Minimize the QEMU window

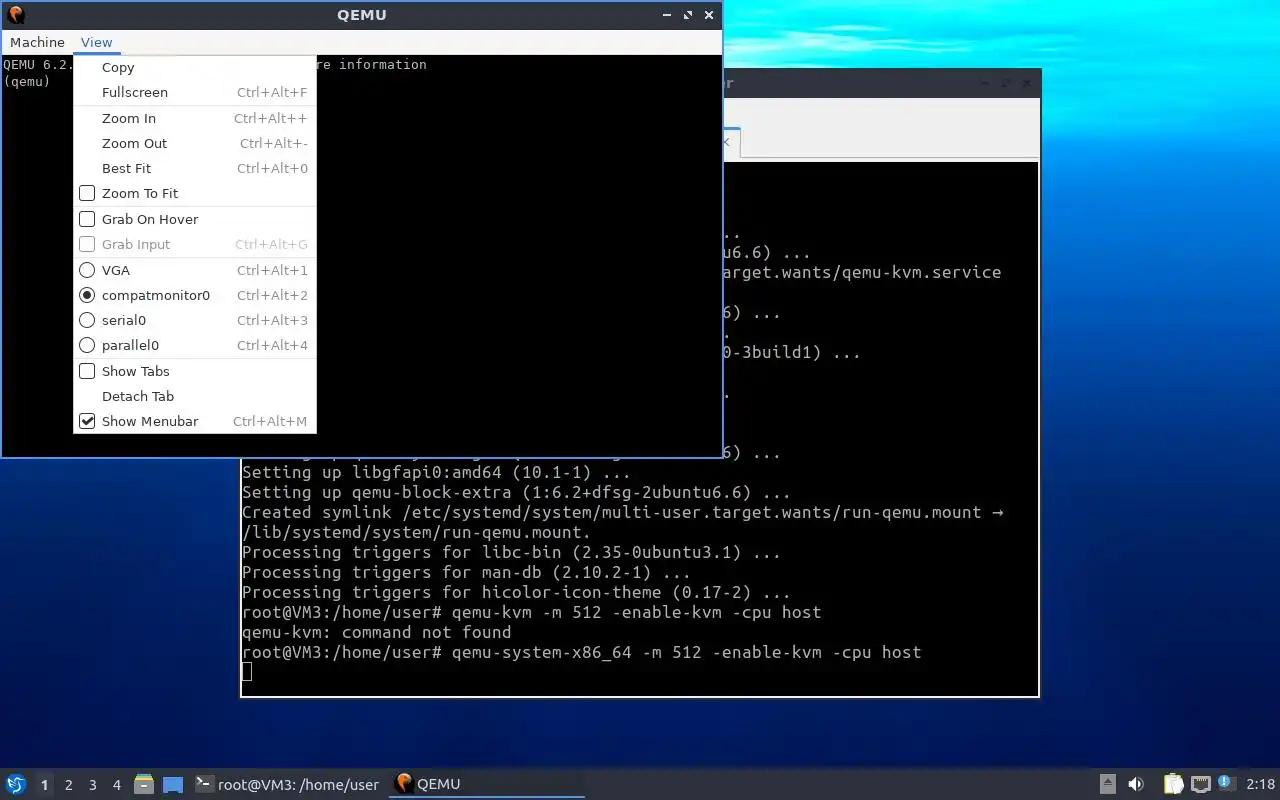(x=667, y=15)
